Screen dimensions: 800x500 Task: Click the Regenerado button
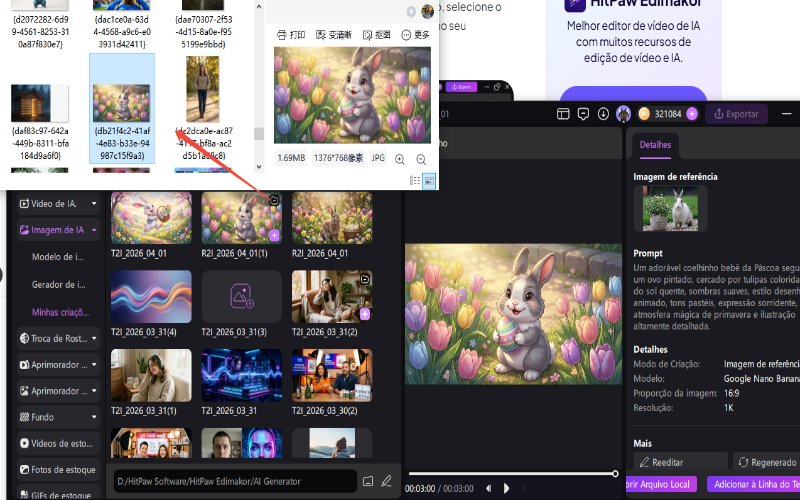[766, 462]
